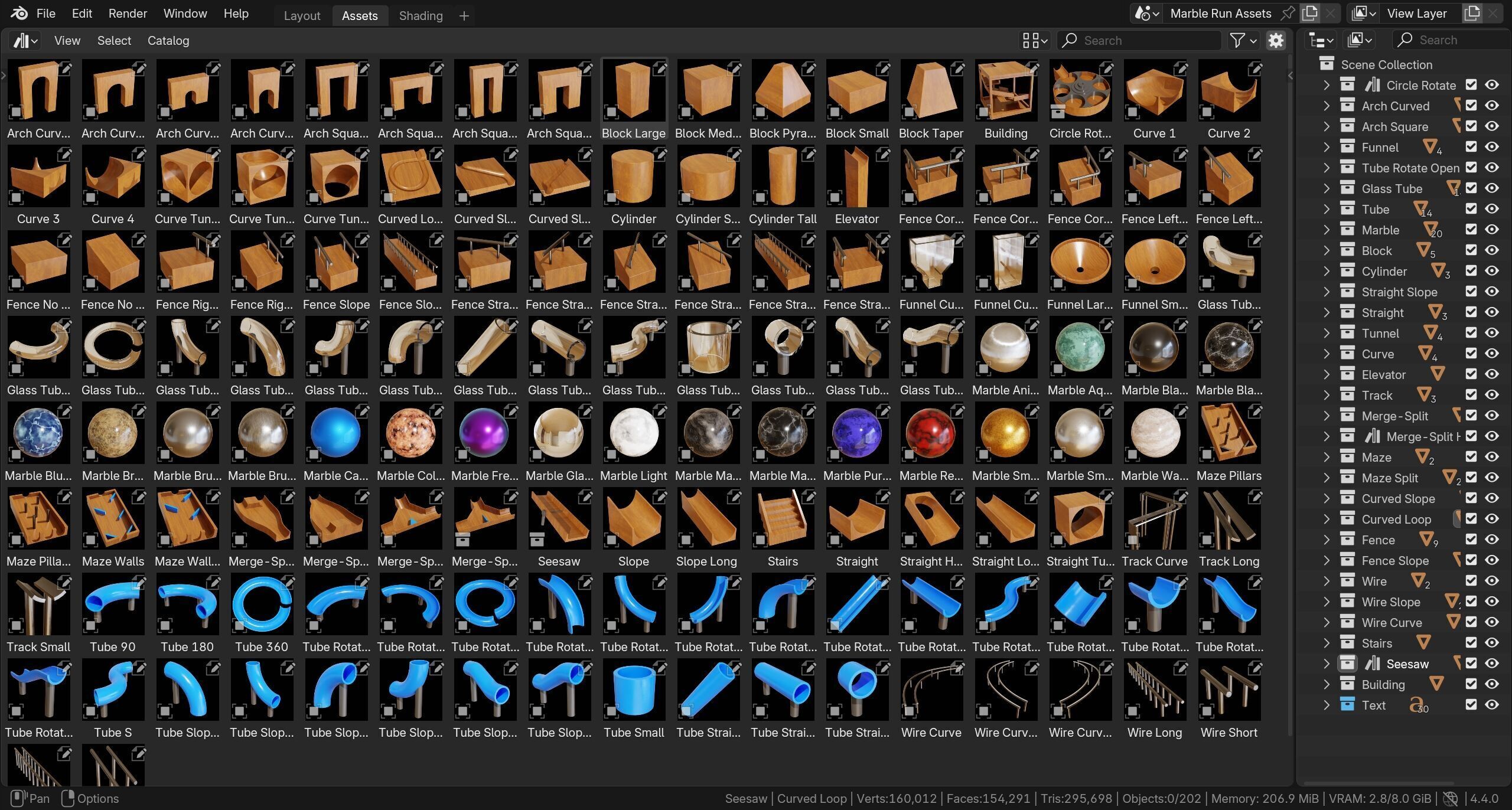Image resolution: width=1512 pixels, height=810 pixels.
Task: Expand the Curved Loop collection
Action: tap(1327, 519)
